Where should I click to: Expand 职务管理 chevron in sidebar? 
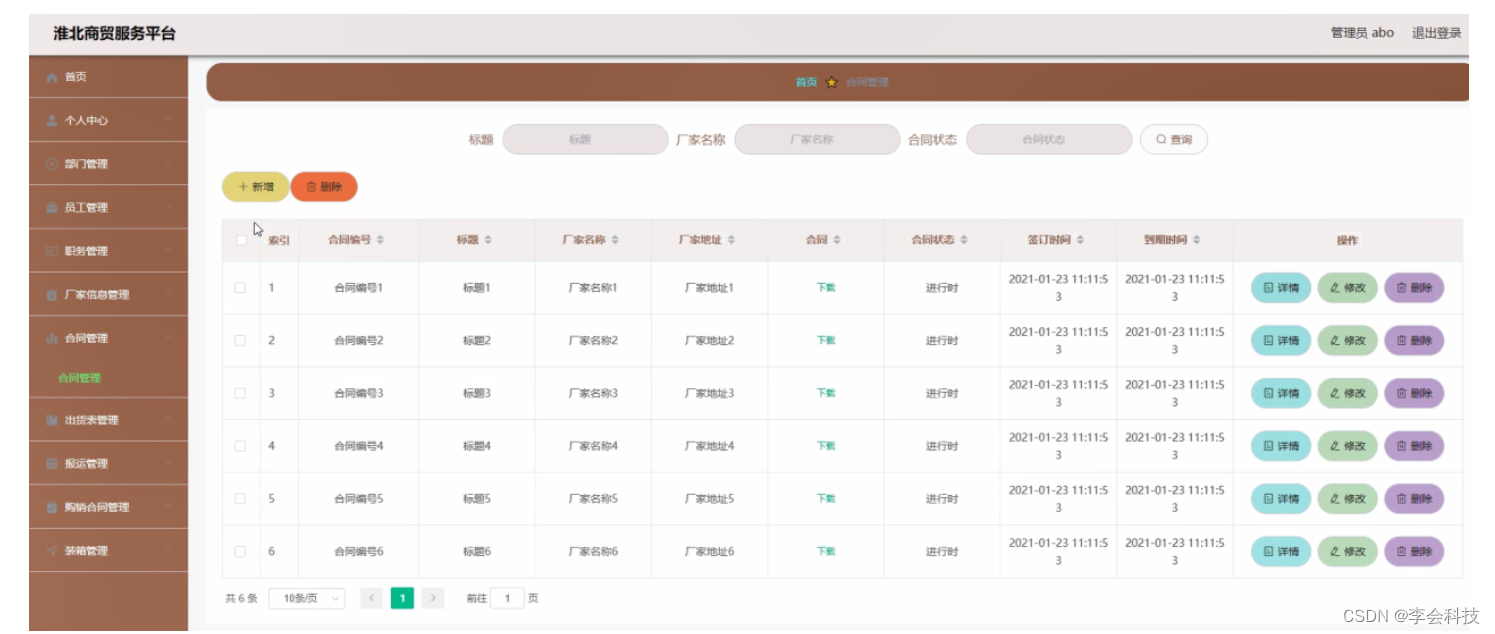(170, 251)
